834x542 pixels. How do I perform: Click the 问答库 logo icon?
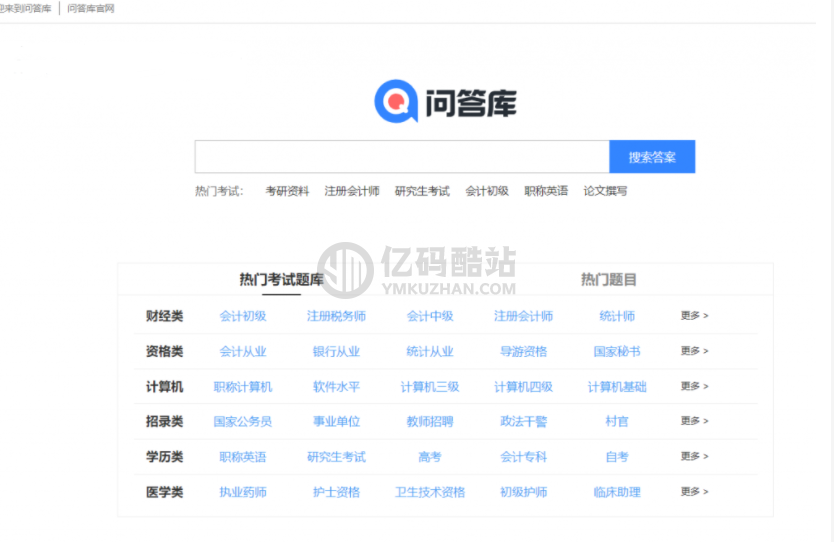[396, 101]
